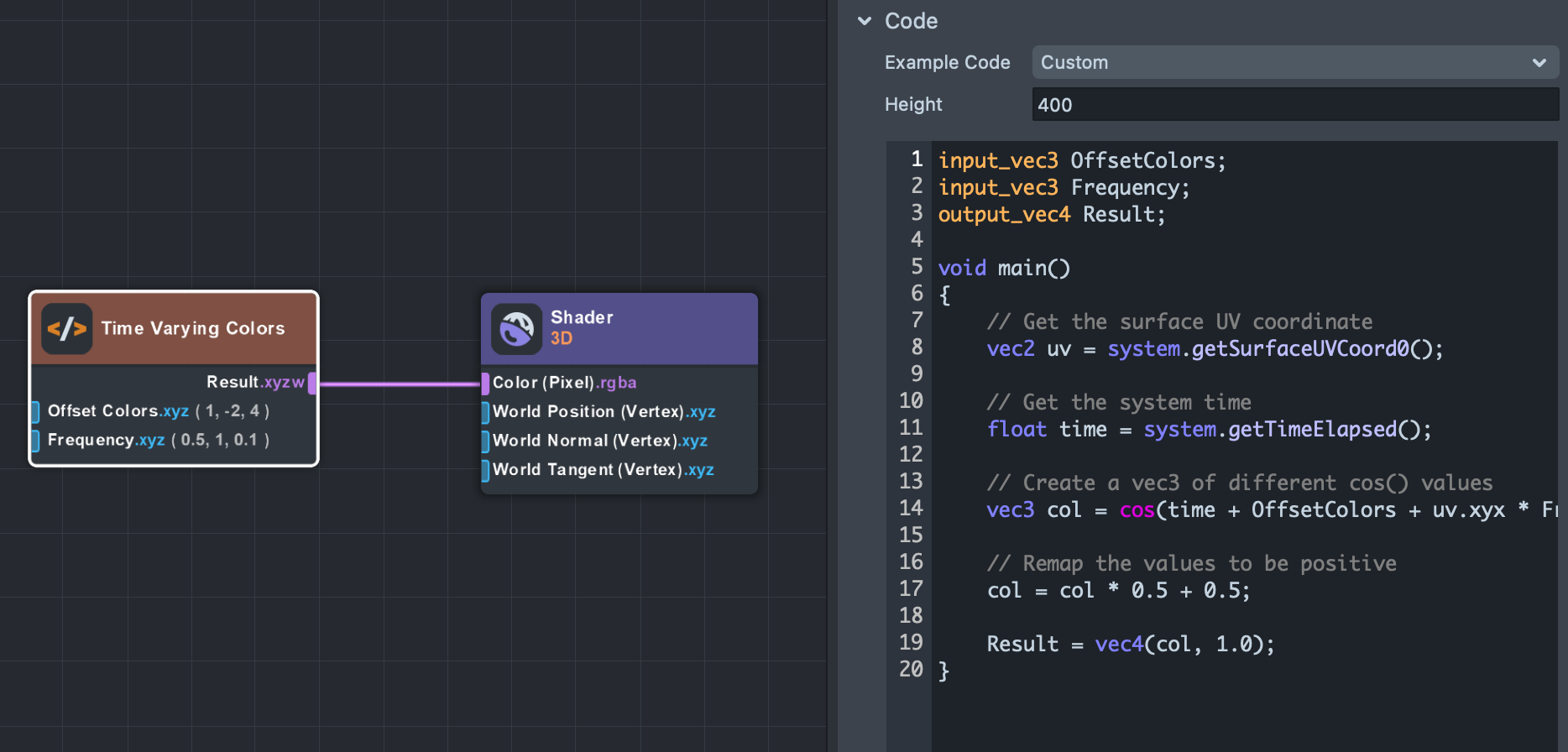Click the Color (Pixel) input port
Viewport: 1568px width, 752px height.
coord(485,384)
